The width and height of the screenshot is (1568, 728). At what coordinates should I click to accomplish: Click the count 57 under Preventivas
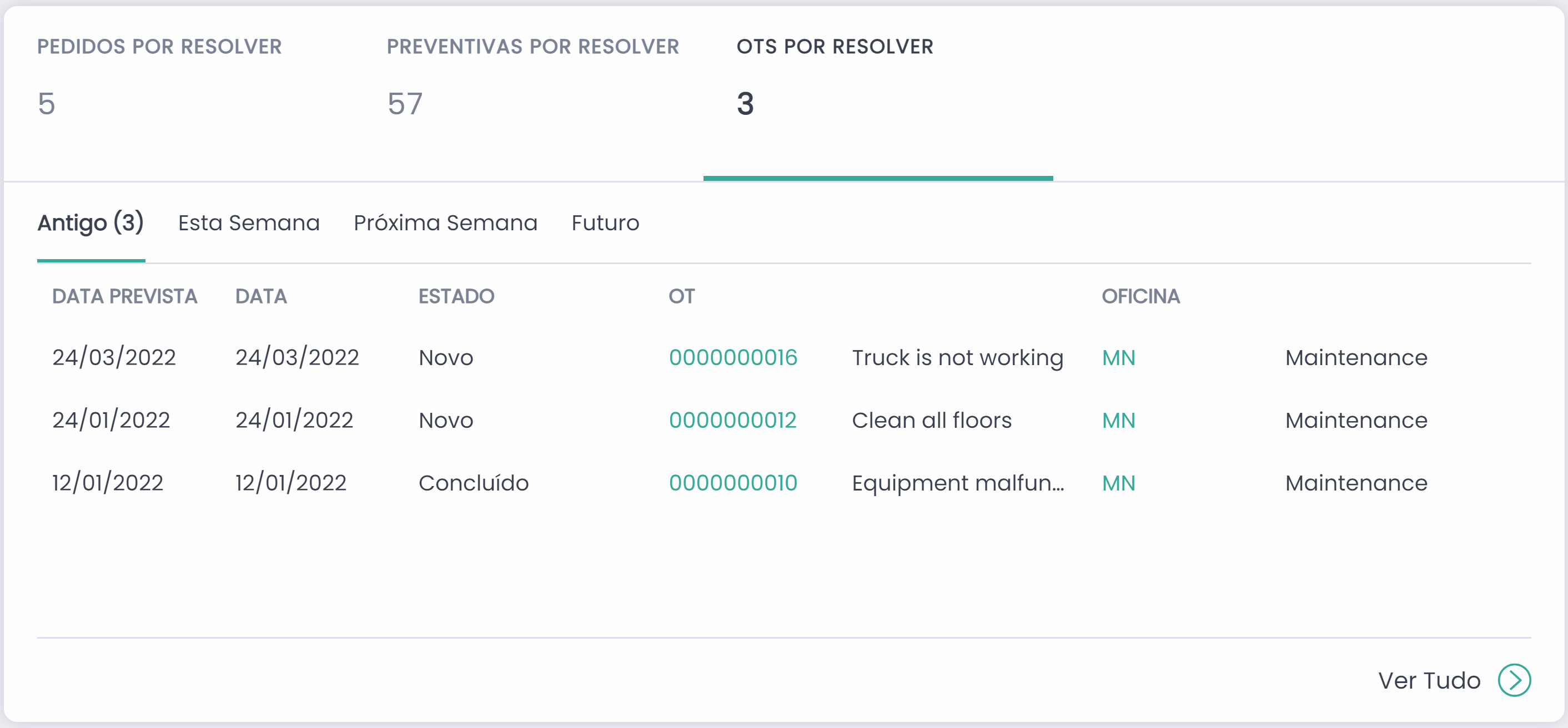[405, 103]
